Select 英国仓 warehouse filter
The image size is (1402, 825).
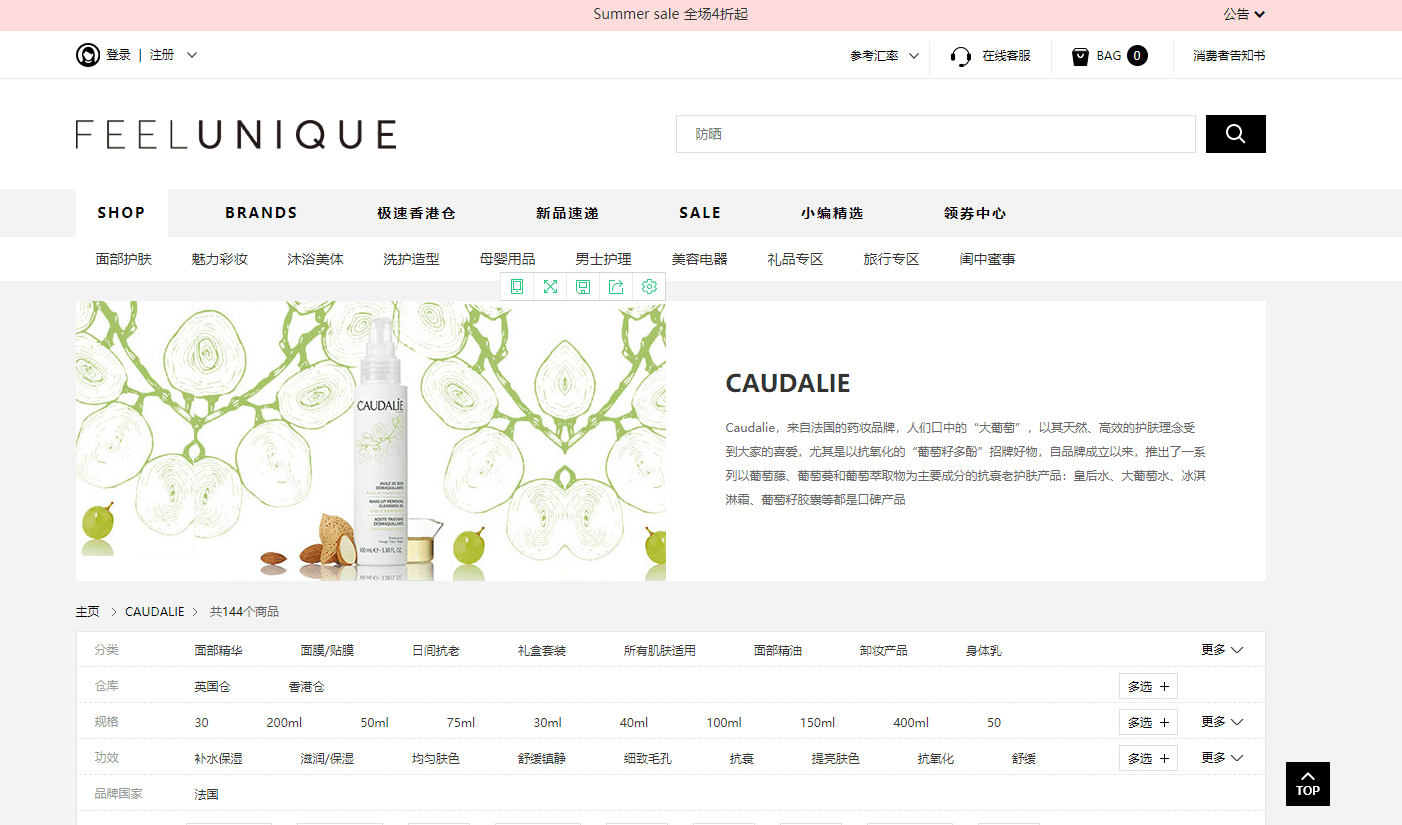tap(213, 686)
